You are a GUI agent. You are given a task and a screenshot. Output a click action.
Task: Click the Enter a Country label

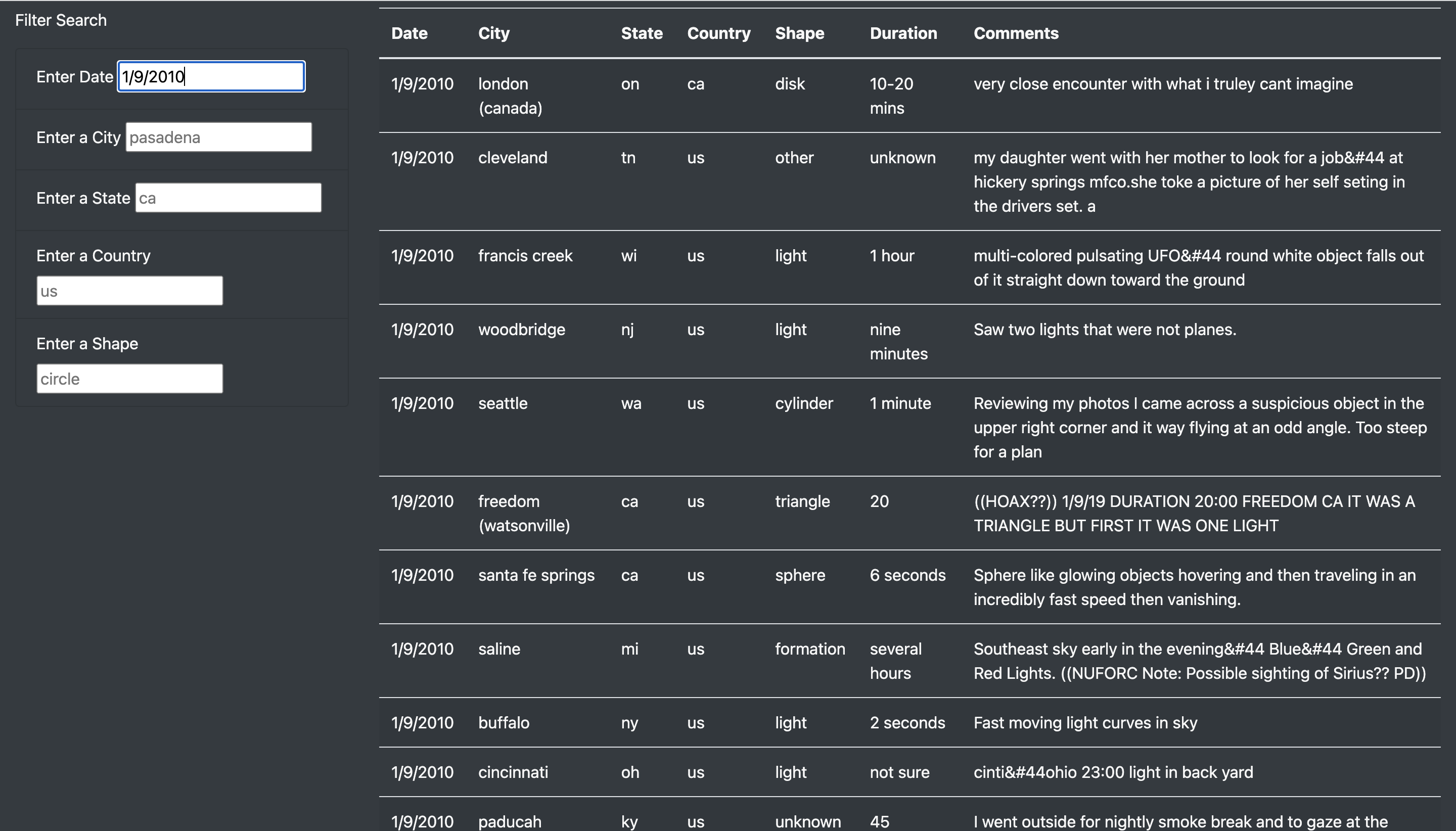[94, 256]
